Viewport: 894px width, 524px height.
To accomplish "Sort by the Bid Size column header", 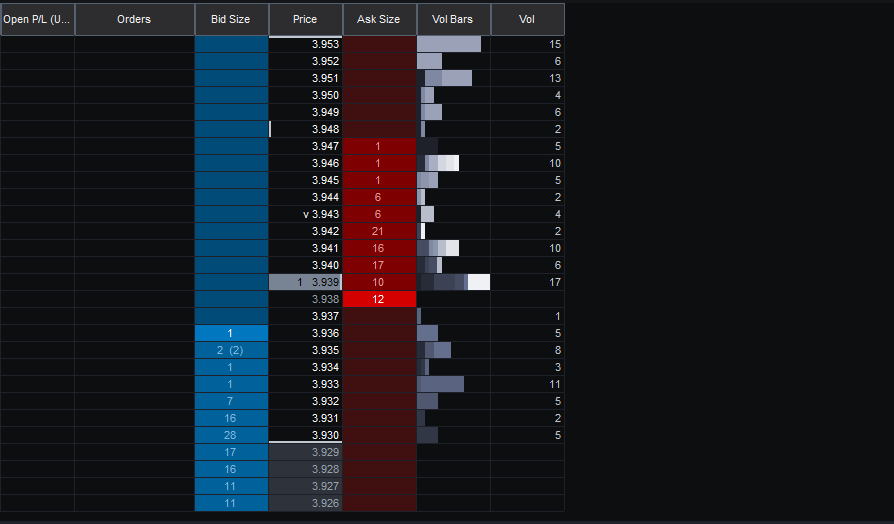I will point(231,19).
